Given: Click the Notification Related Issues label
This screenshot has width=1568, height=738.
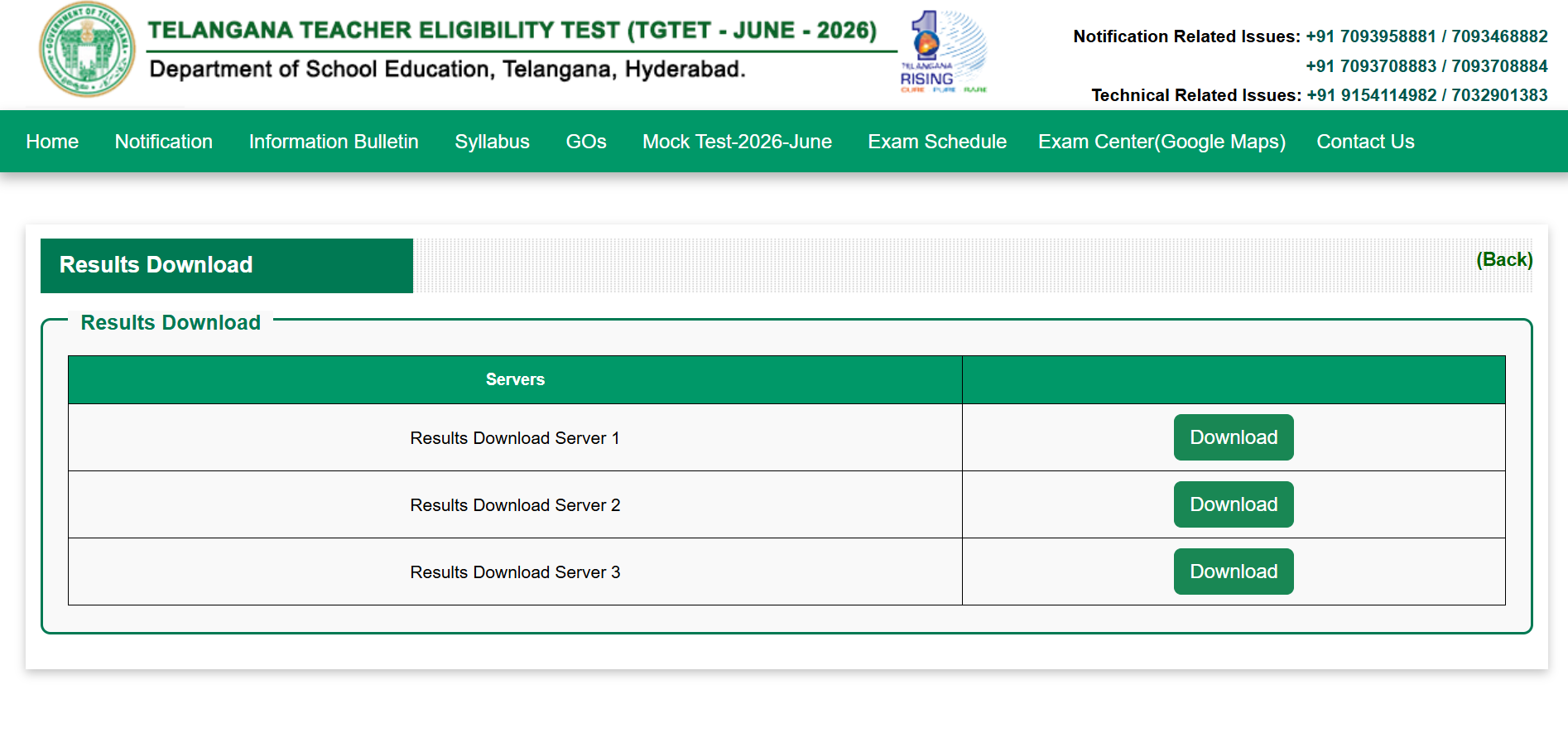Looking at the screenshot, I should (1187, 36).
